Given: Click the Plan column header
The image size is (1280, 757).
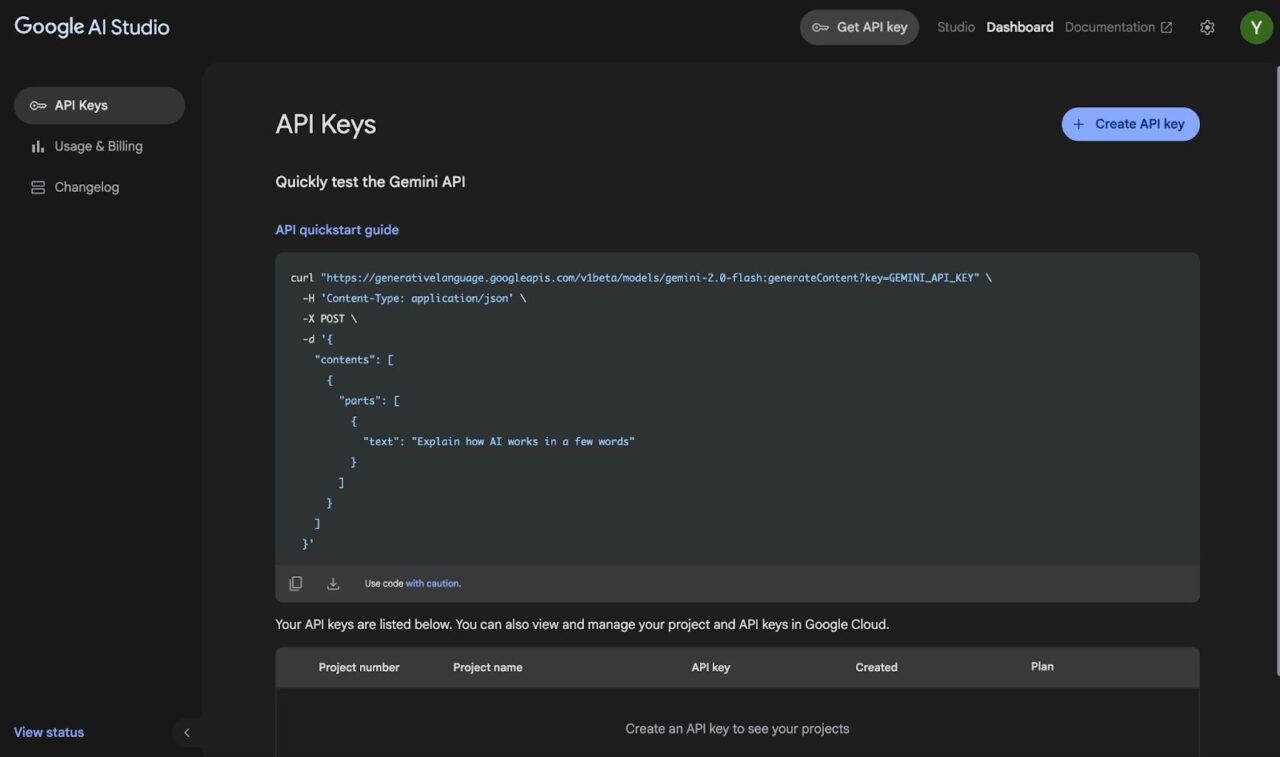Looking at the screenshot, I should [1042, 666].
